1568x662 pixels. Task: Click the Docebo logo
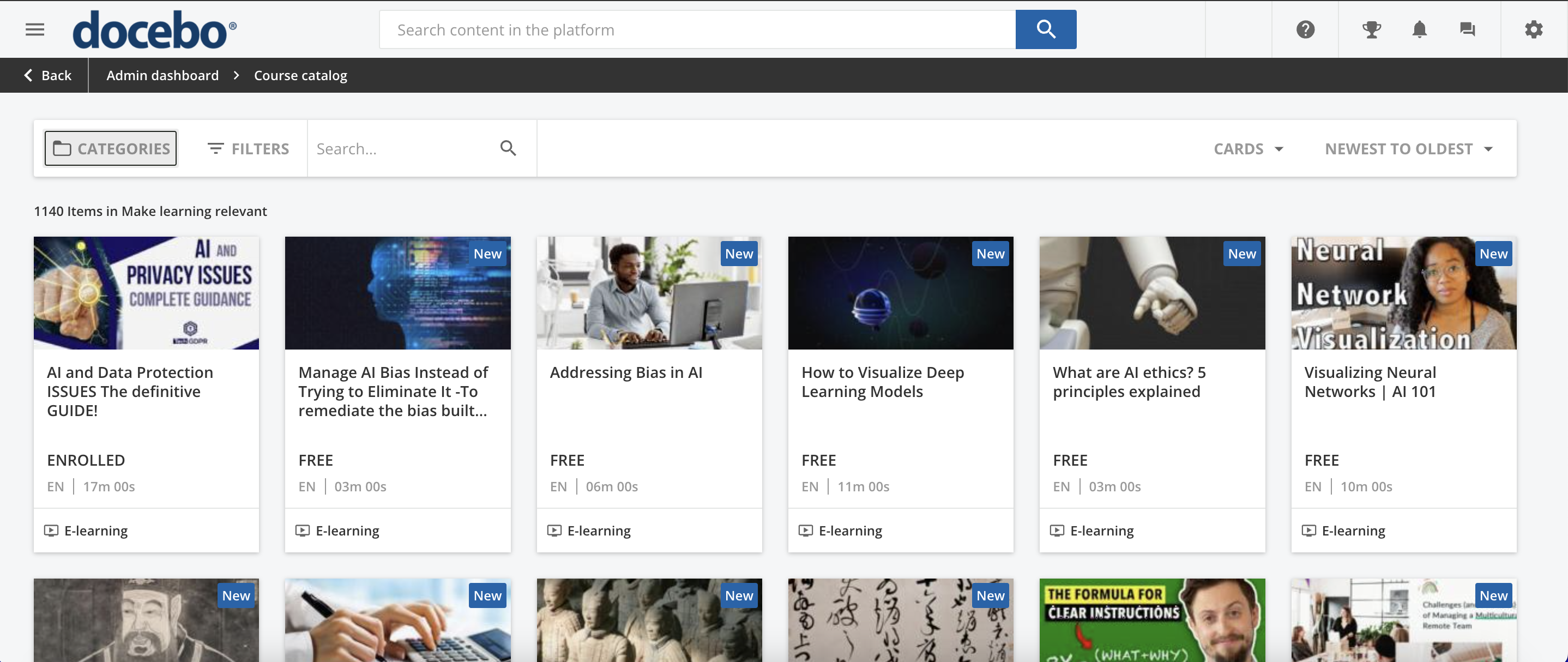[x=155, y=30]
